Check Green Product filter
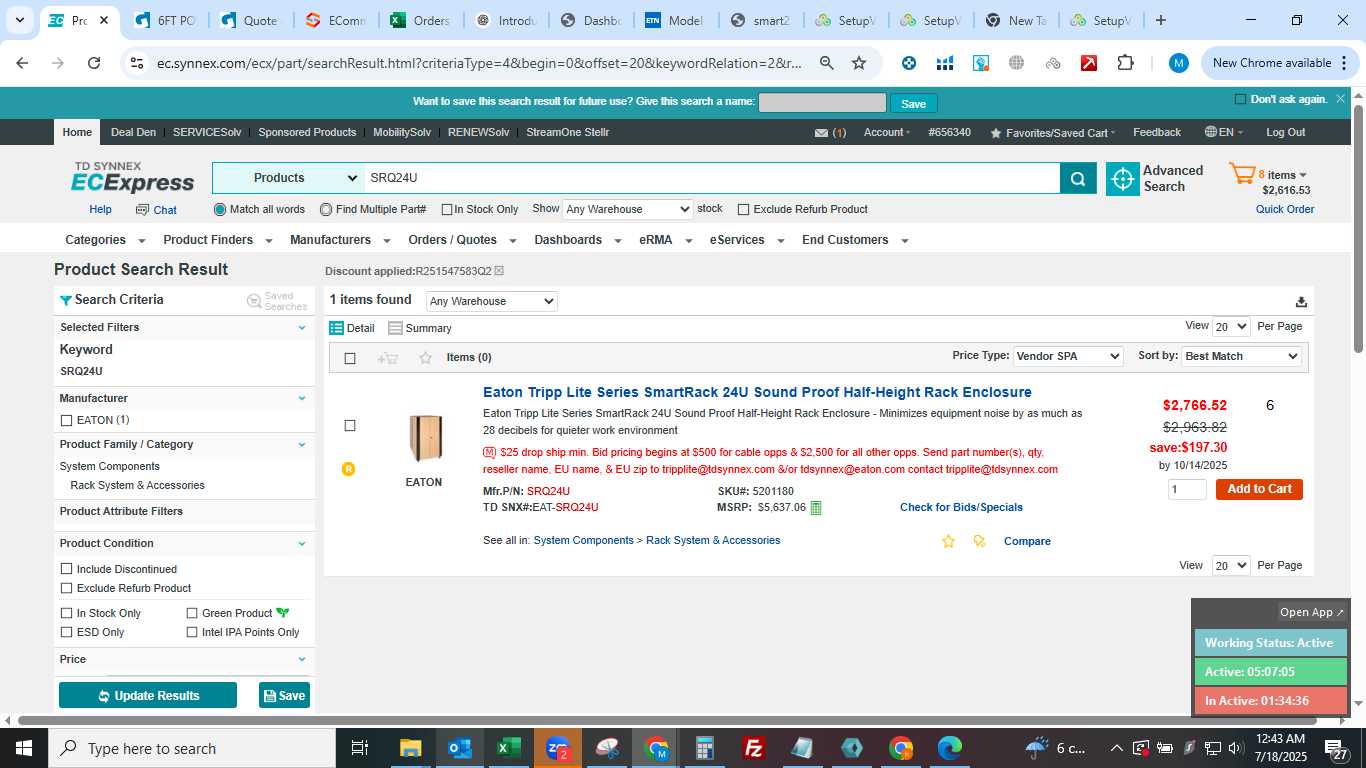Image resolution: width=1366 pixels, height=768 pixels. tap(192, 614)
